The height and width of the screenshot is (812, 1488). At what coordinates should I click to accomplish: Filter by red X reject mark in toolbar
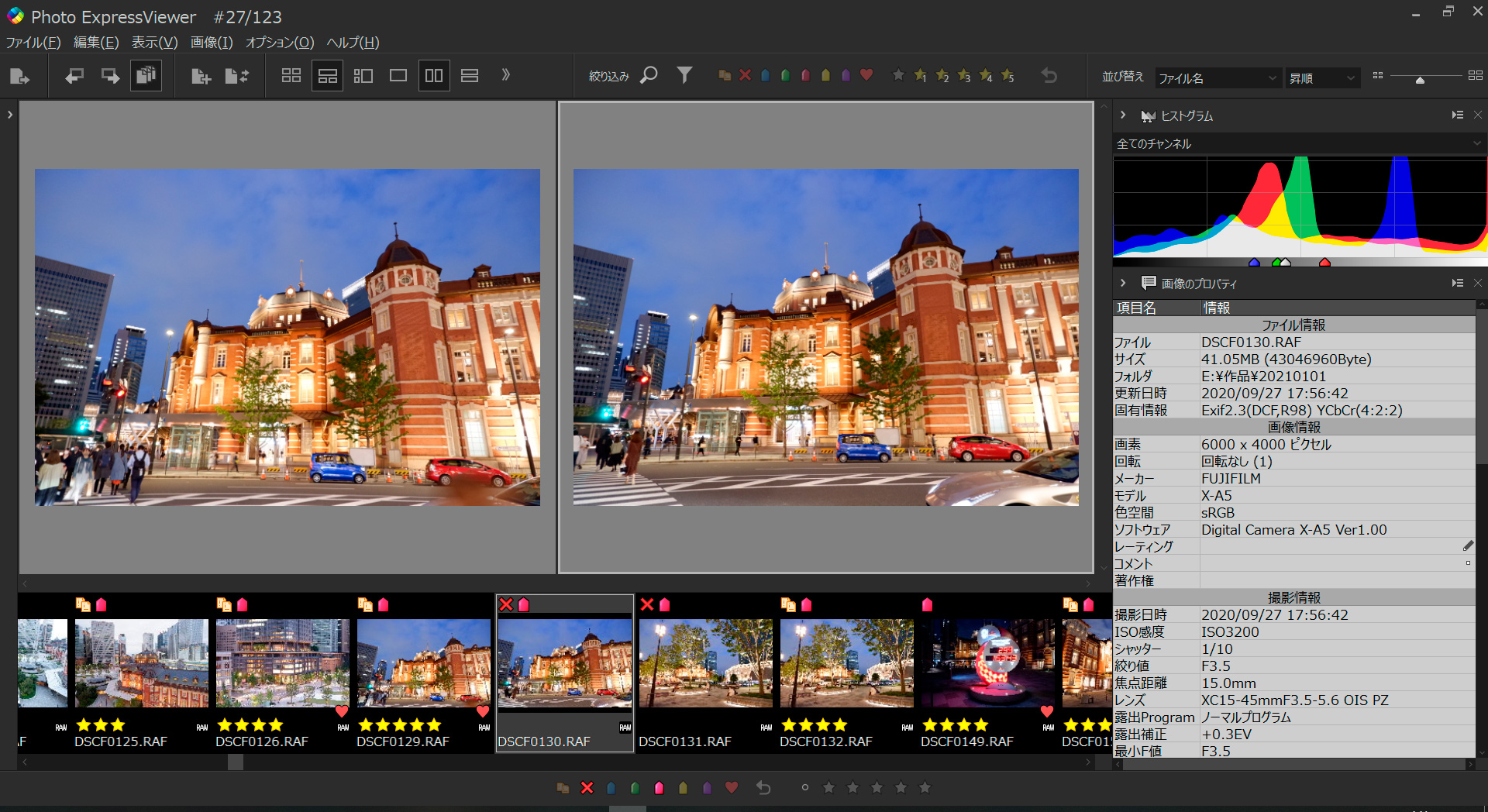(745, 75)
